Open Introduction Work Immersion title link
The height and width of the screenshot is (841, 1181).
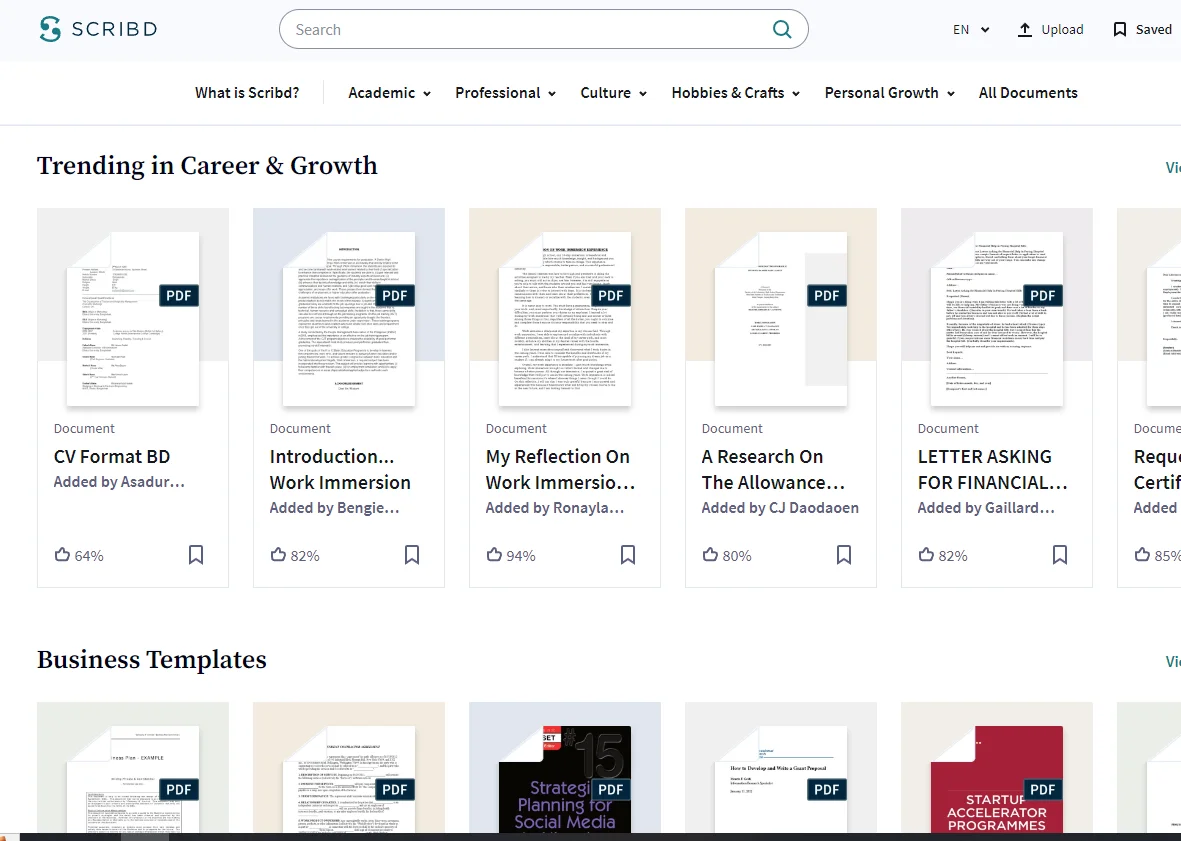[x=340, y=469]
